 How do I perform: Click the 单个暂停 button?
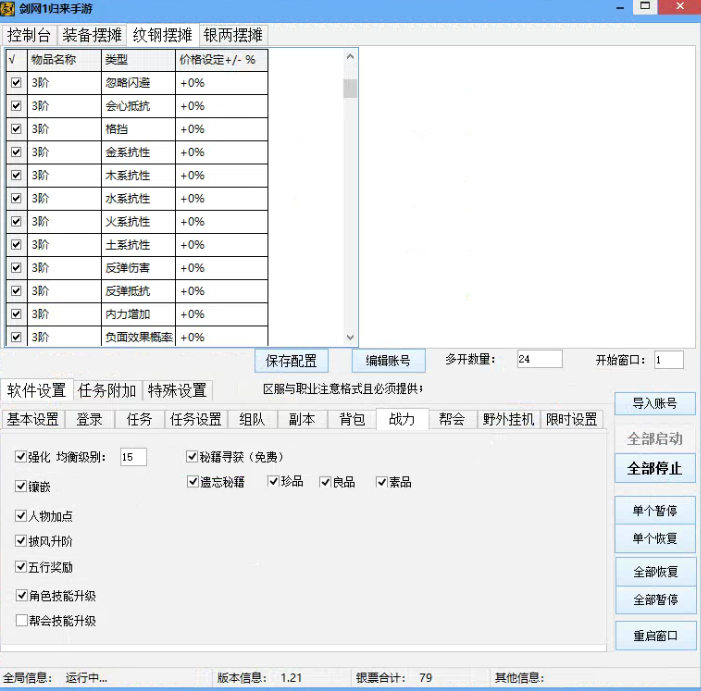[x=655, y=510]
